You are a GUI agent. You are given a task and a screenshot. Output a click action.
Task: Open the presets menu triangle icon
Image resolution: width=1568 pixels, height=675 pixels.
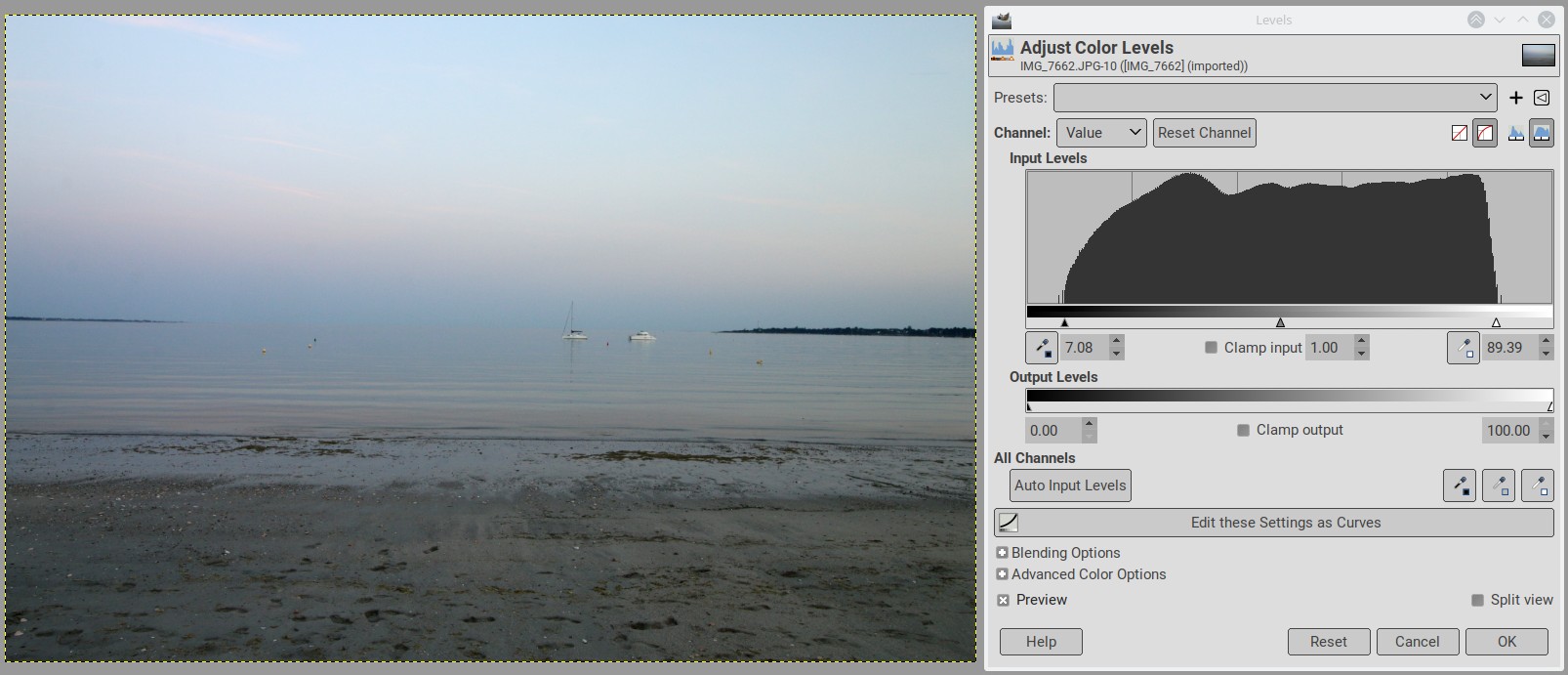[x=1542, y=98]
